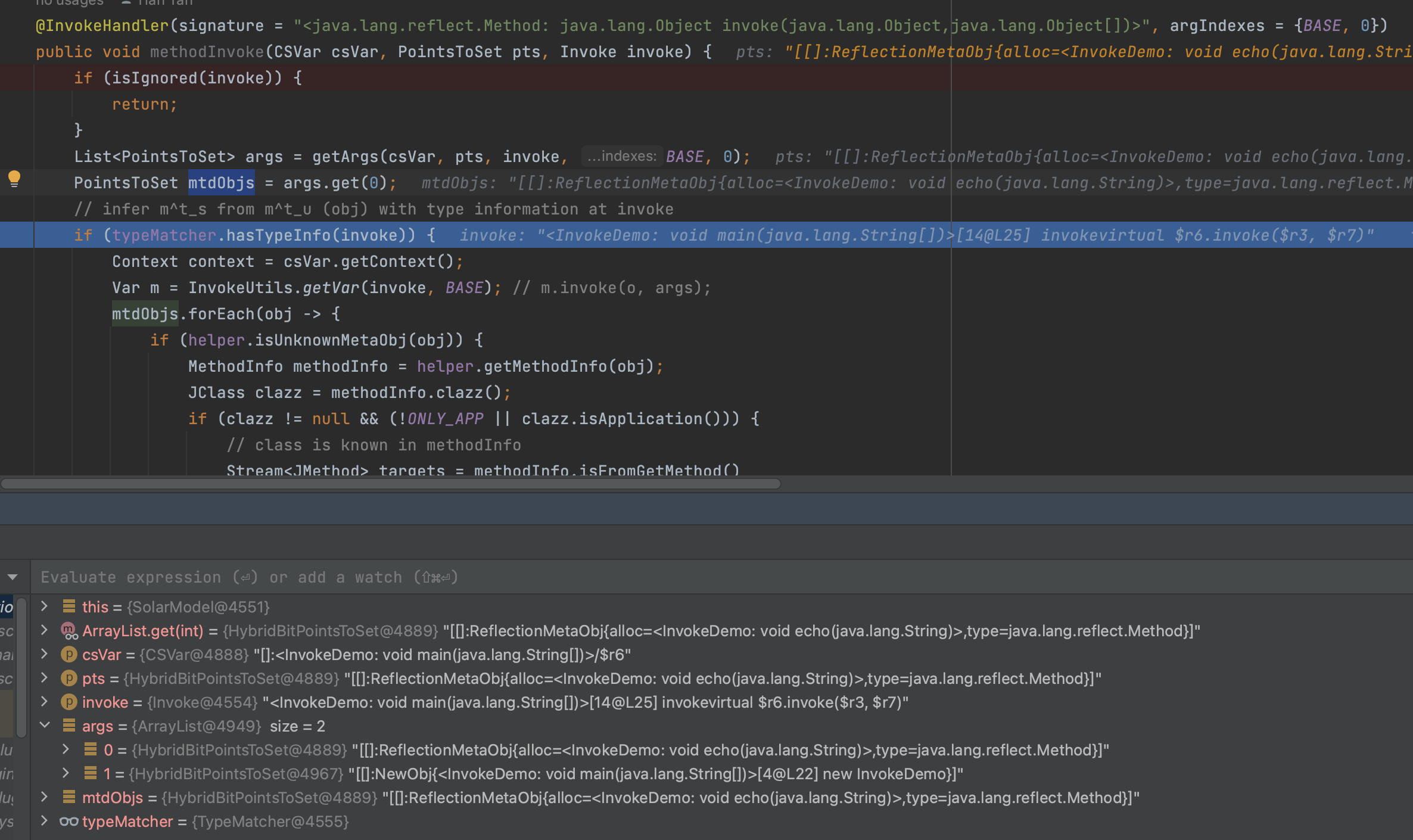
Task: Expand the ArrayList.get(int) result row
Action: (44, 630)
